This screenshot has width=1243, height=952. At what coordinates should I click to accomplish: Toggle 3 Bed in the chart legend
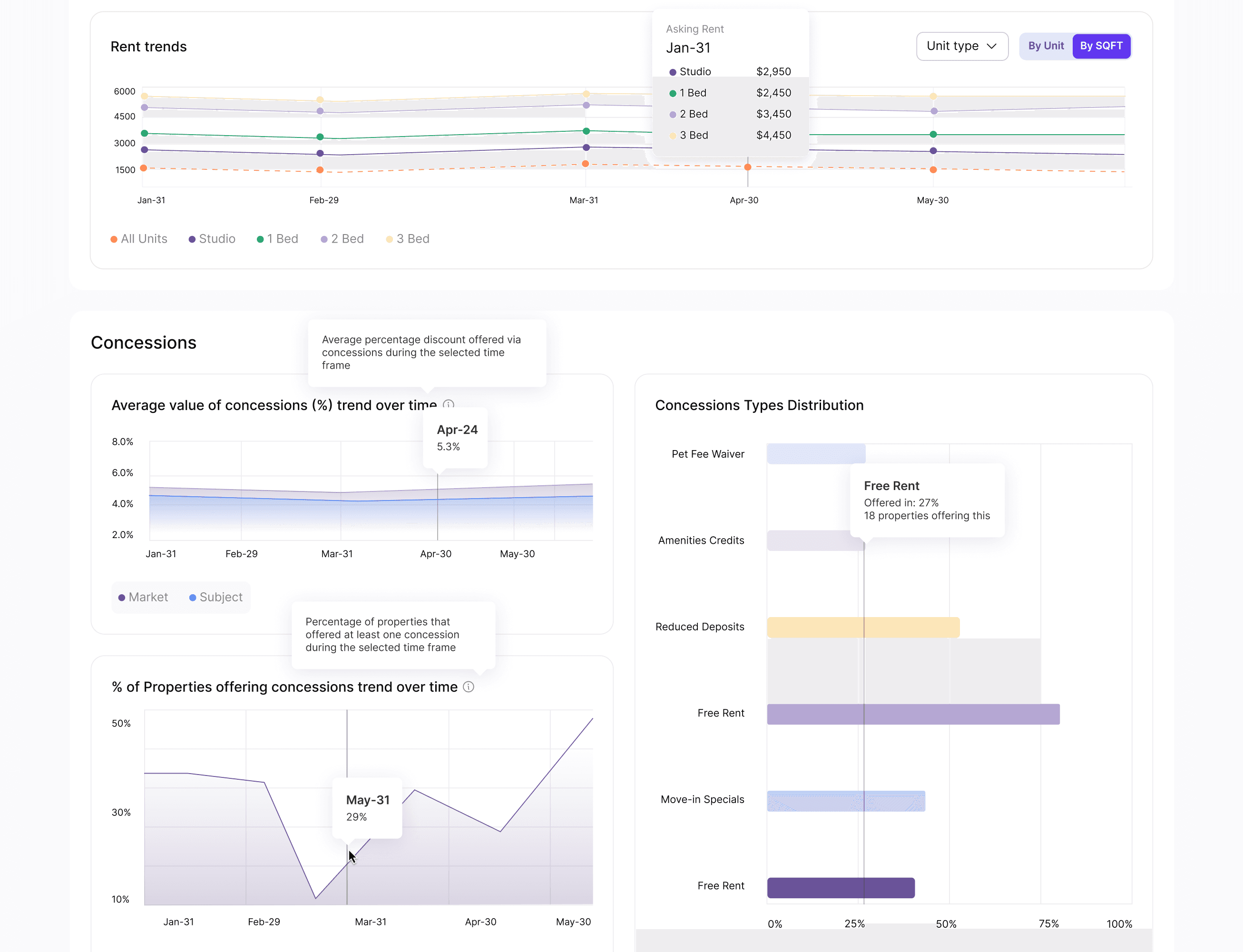click(408, 238)
